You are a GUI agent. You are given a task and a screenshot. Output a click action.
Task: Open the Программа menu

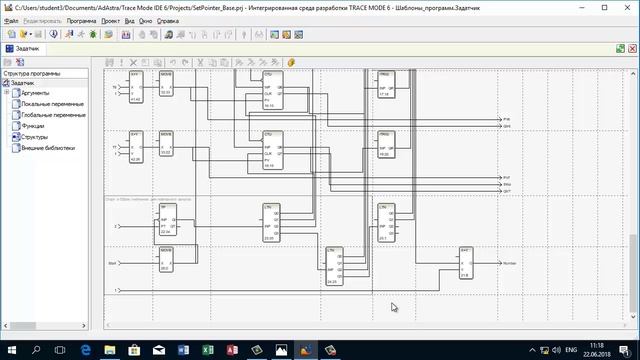click(x=81, y=21)
